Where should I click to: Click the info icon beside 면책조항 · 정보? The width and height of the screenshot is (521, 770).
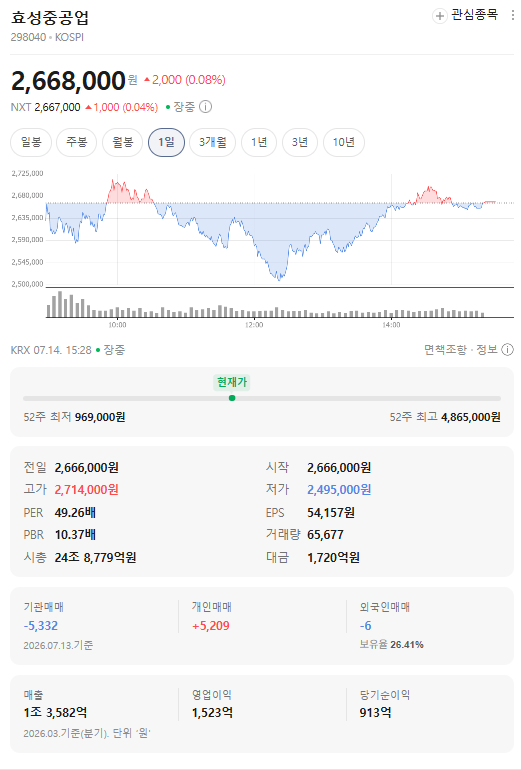pos(507,350)
